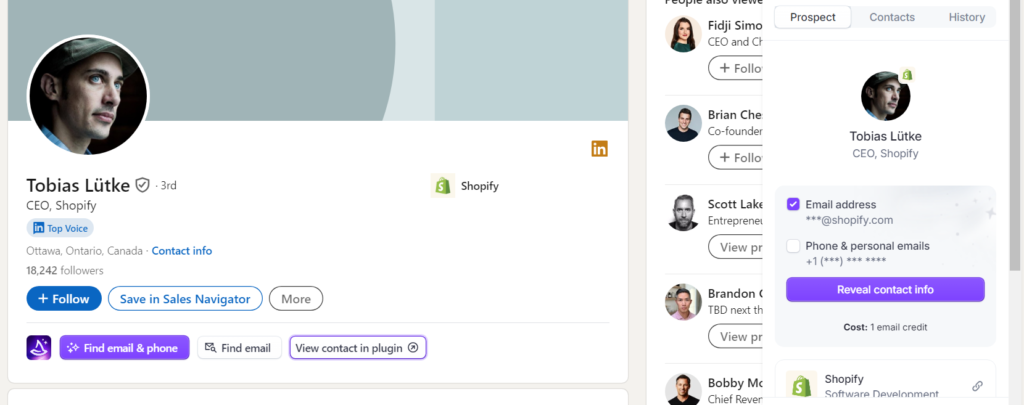Click the link icon beside Shopify company card
Screen dimensions: 1024x405
click(977, 386)
